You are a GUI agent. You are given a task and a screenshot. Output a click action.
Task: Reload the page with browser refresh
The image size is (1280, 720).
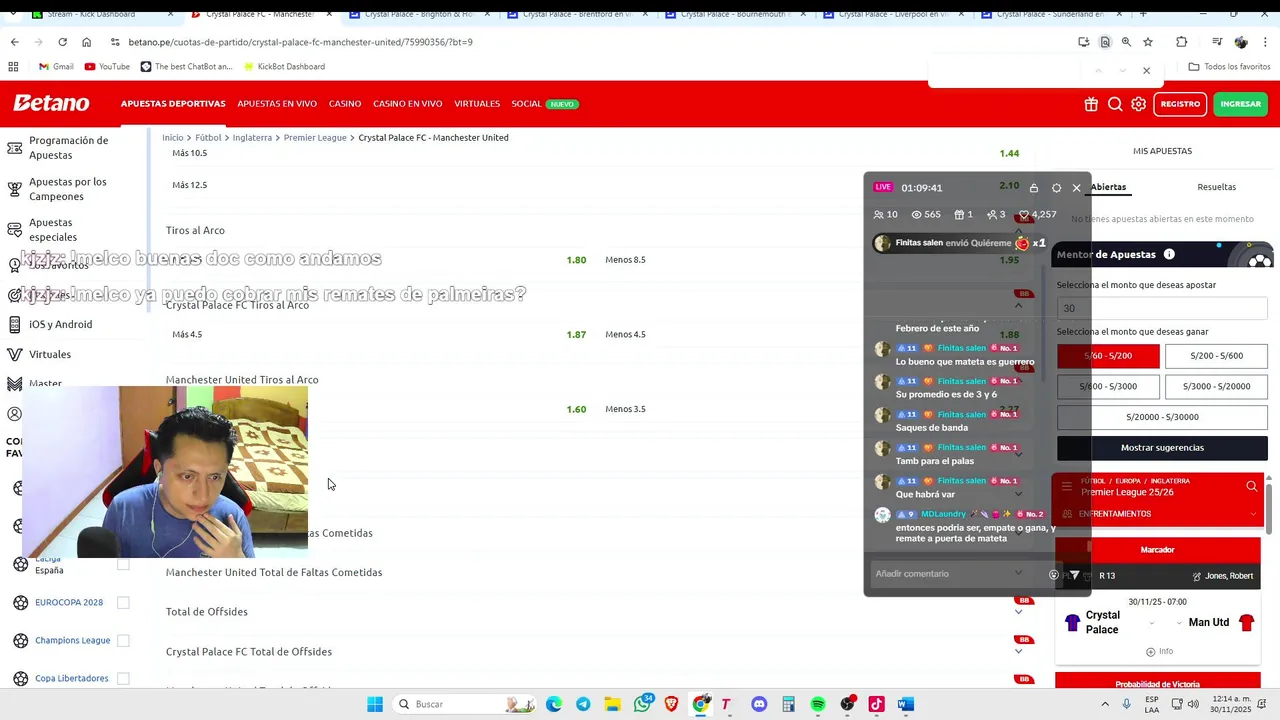coord(62,42)
